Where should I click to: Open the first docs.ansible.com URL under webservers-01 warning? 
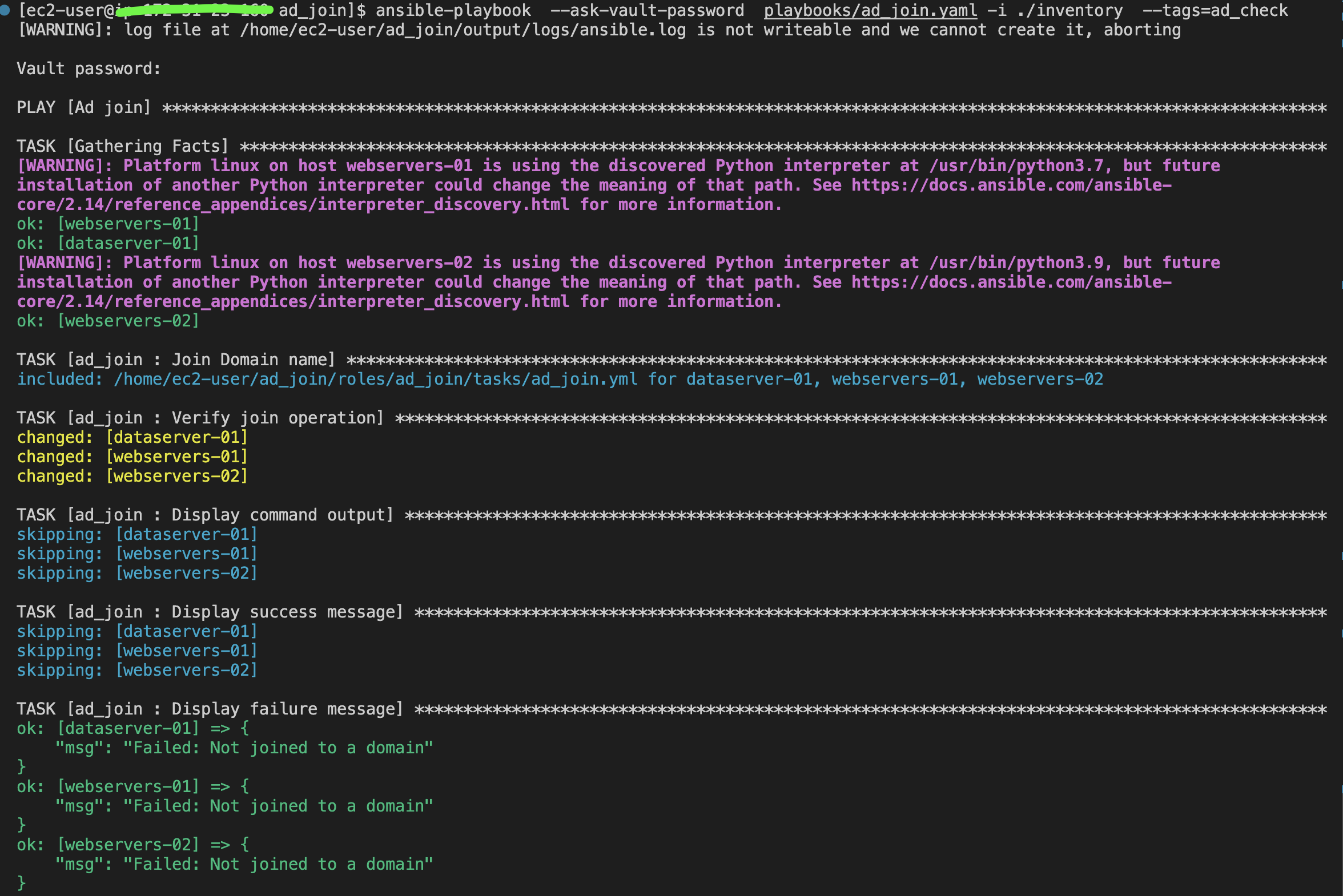[x=1011, y=185]
